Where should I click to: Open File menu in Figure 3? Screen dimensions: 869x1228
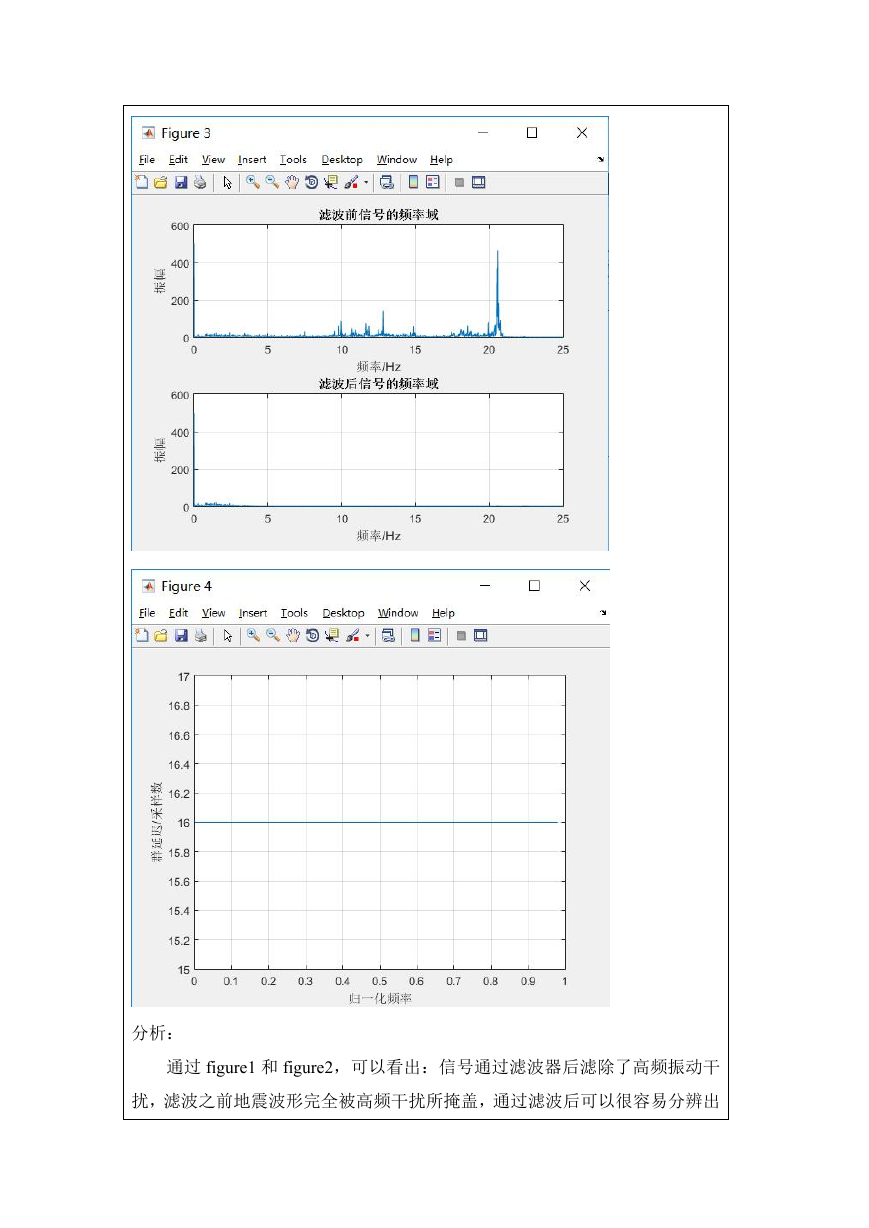coord(147,160)
